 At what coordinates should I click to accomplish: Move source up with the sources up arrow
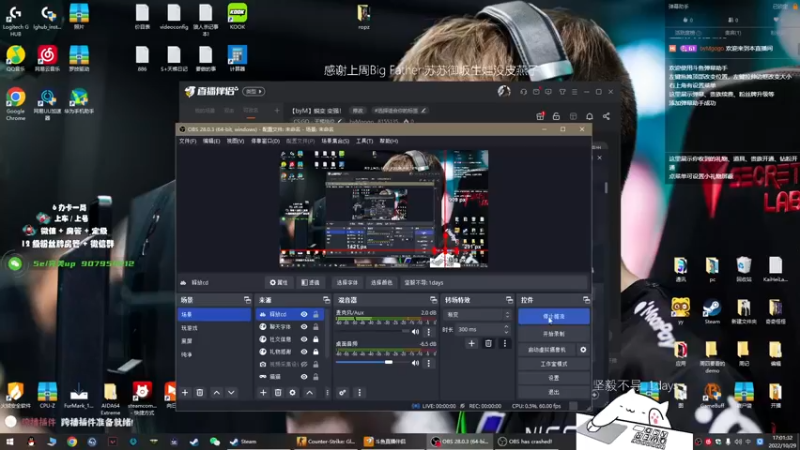[310, 392]
